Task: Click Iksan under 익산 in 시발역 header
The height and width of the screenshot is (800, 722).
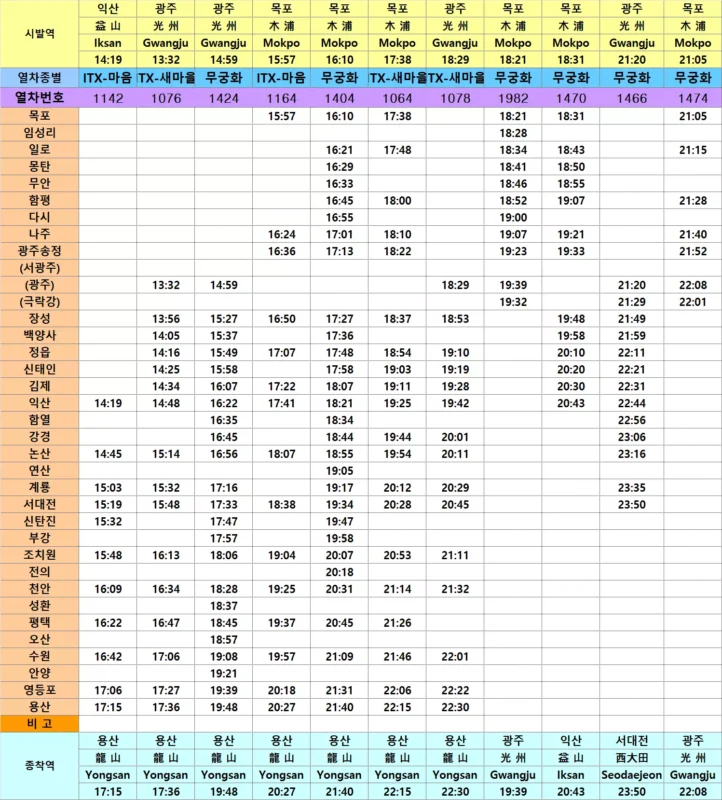Action: point(108,43)
